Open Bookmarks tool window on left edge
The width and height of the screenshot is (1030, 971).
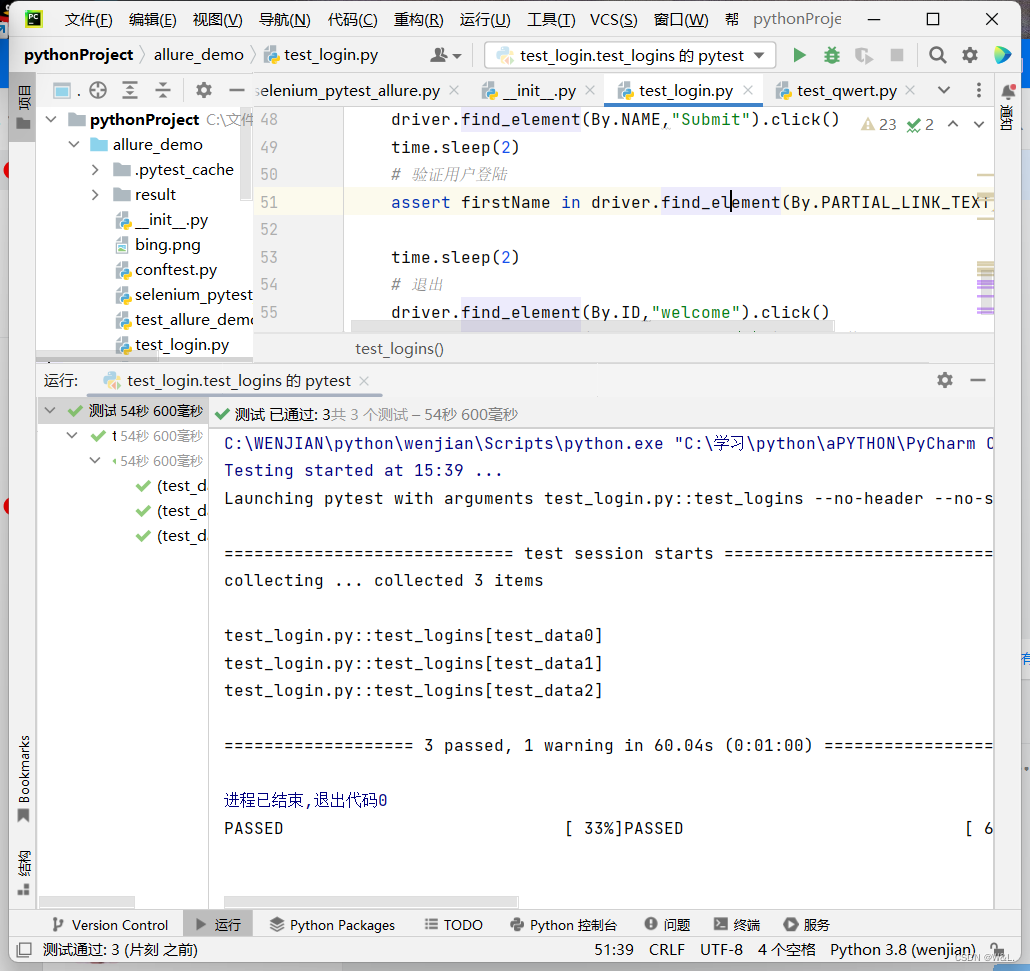[24, 779]
